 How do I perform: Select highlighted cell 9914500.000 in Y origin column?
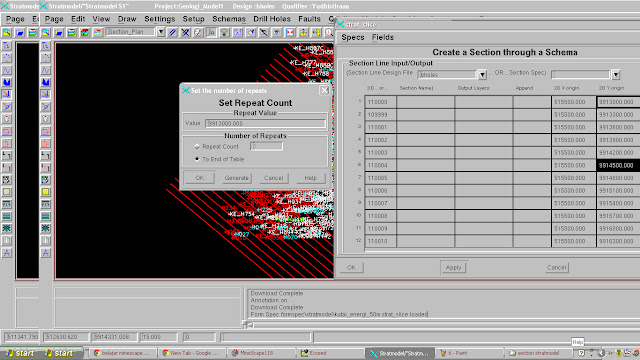pyautogui.click(x=618, y=165)
